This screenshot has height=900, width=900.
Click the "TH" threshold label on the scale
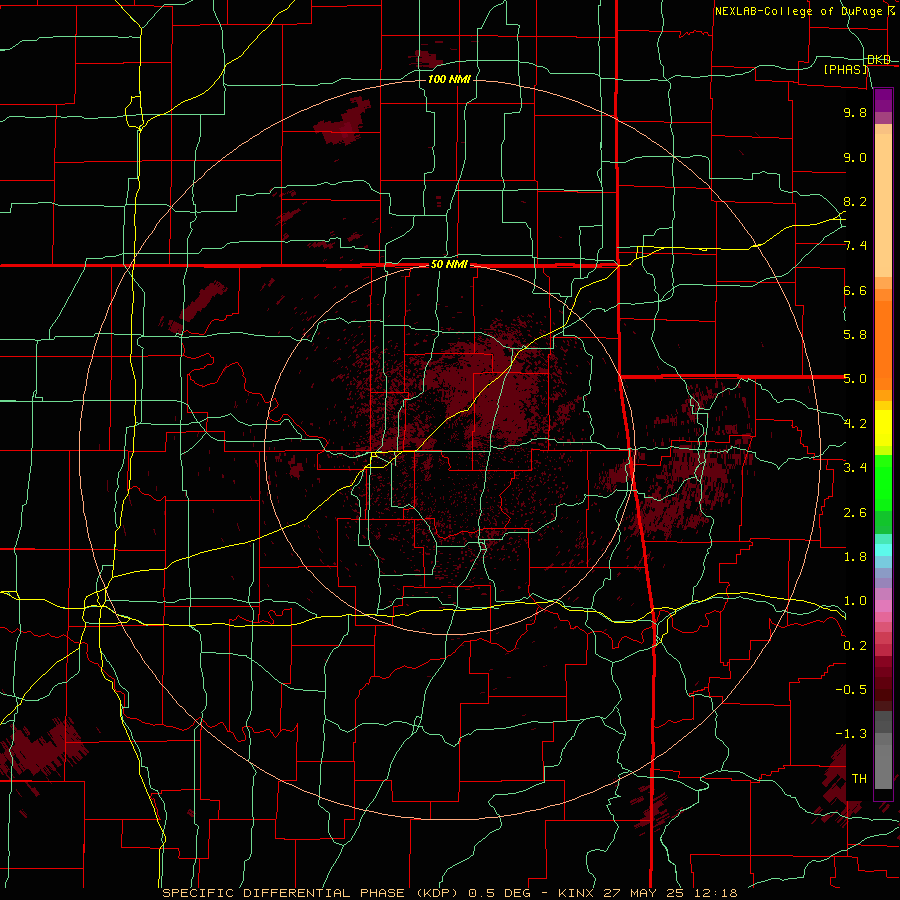859,779
